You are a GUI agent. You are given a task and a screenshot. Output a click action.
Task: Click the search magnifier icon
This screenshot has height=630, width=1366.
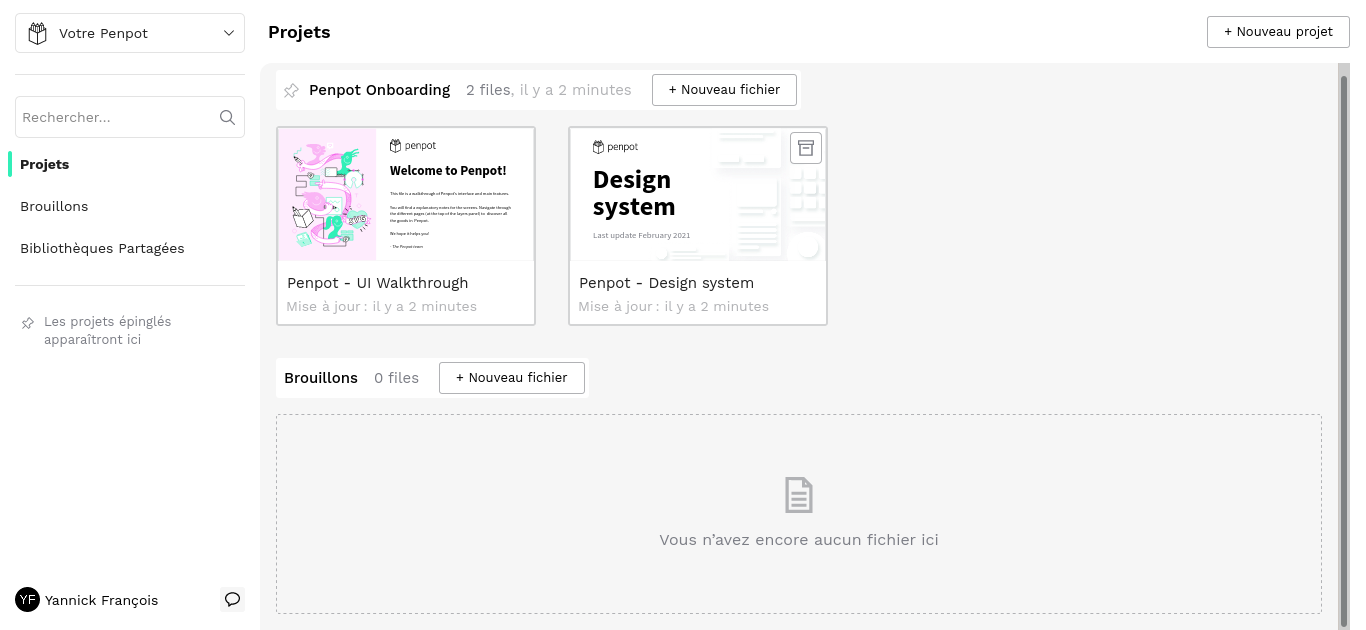227,117
